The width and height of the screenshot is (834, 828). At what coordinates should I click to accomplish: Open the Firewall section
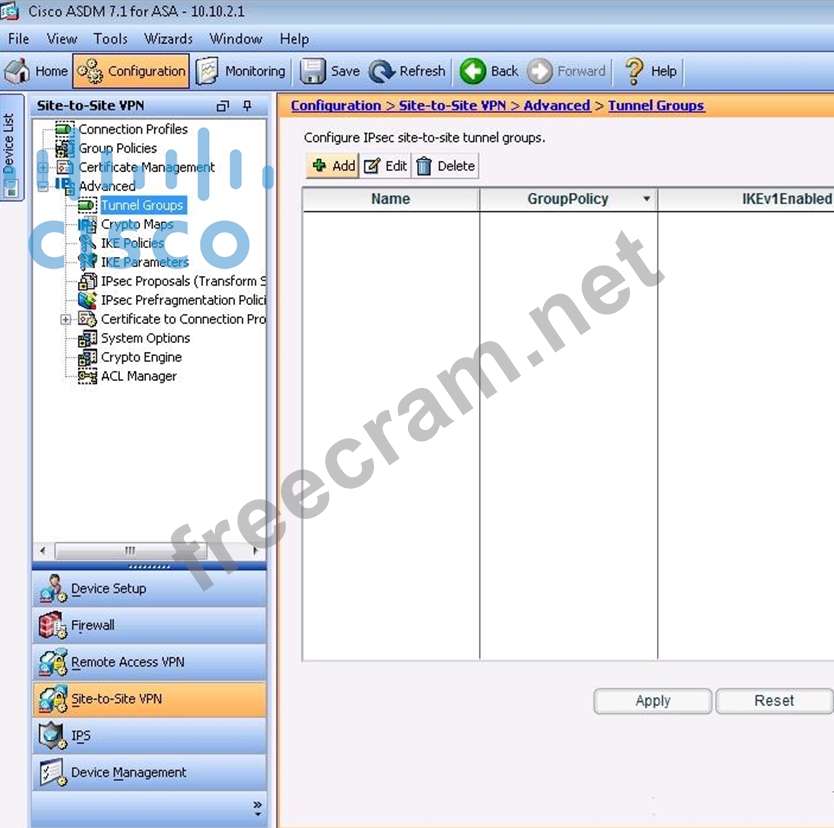pos(92,625)
